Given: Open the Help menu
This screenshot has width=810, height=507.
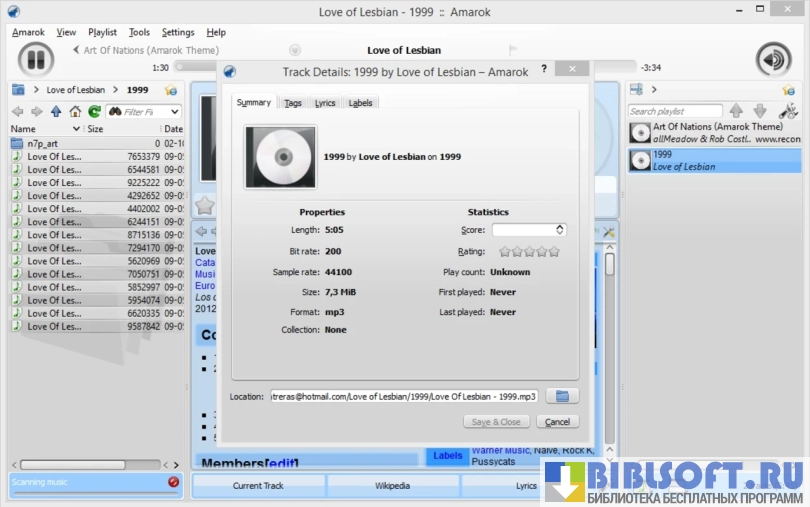Looking at the screenshot, I should click(216, 32).
